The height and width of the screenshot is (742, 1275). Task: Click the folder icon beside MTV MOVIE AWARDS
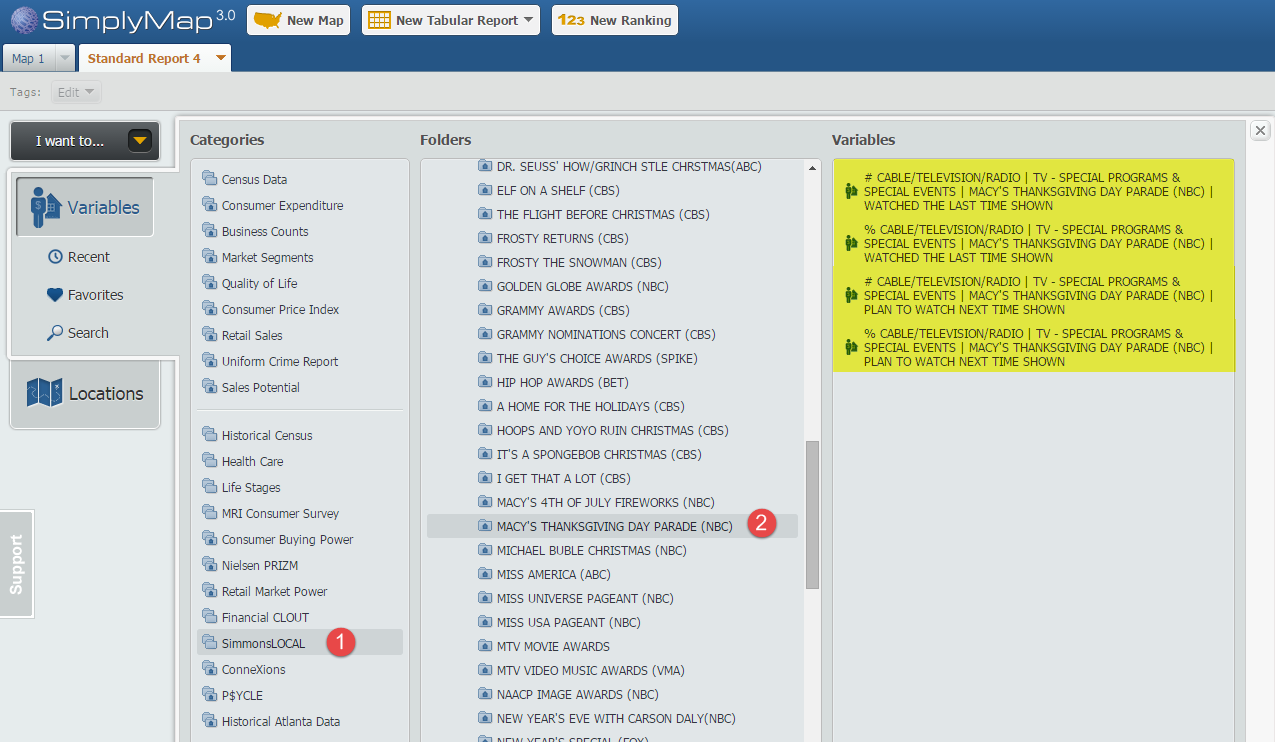pyautogui.click(x=485, y=646)
